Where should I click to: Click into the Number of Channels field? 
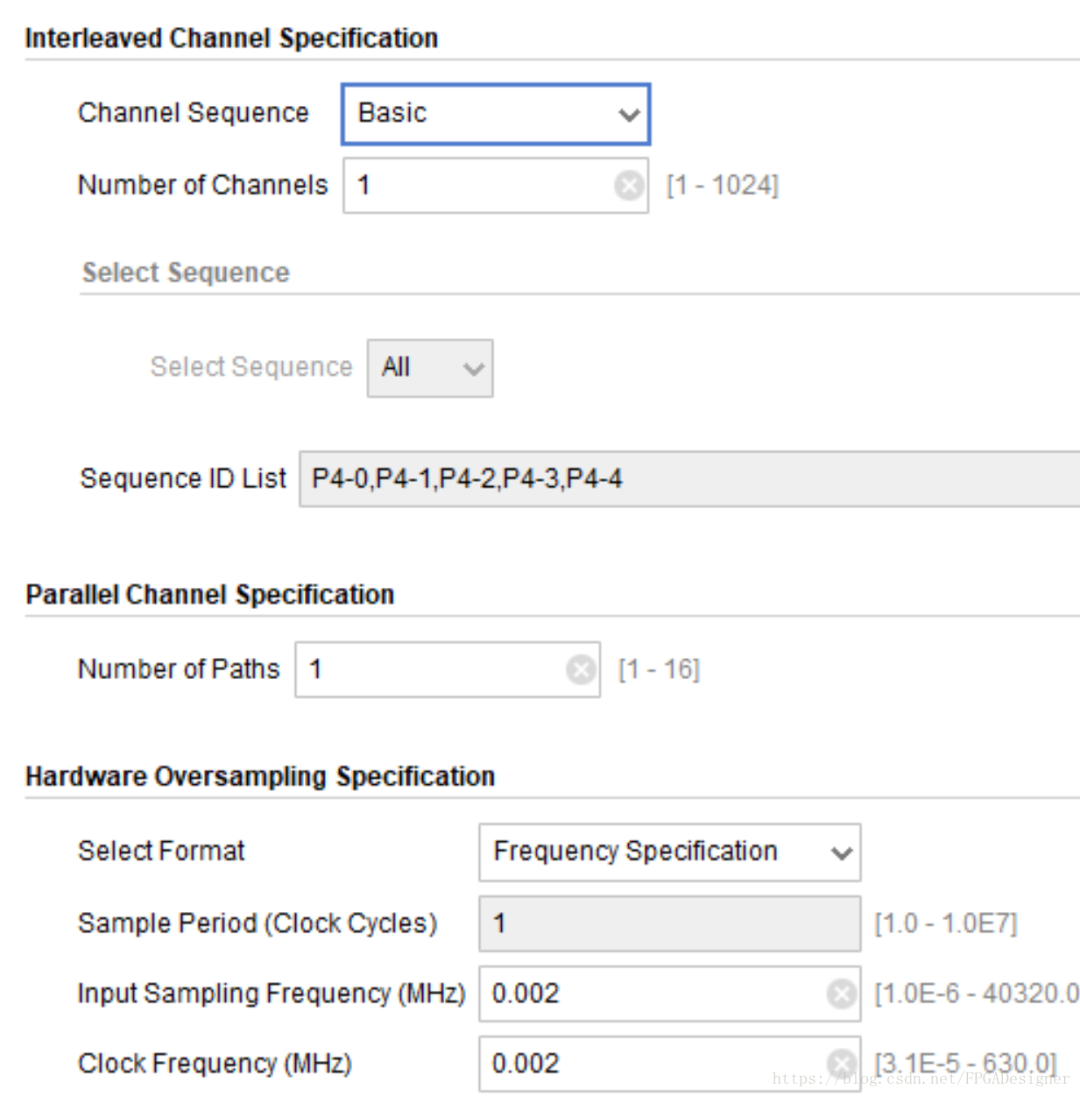(480, 186)
